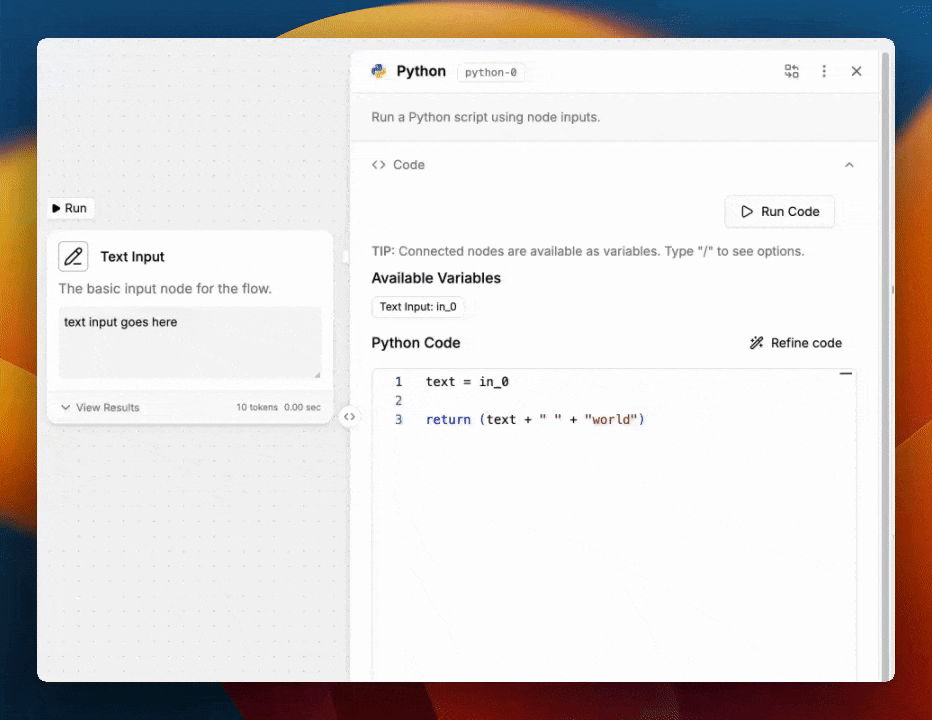Click the resize grip of the text area
Viewport: 932px width, 720px height.
tap(317, 374)
